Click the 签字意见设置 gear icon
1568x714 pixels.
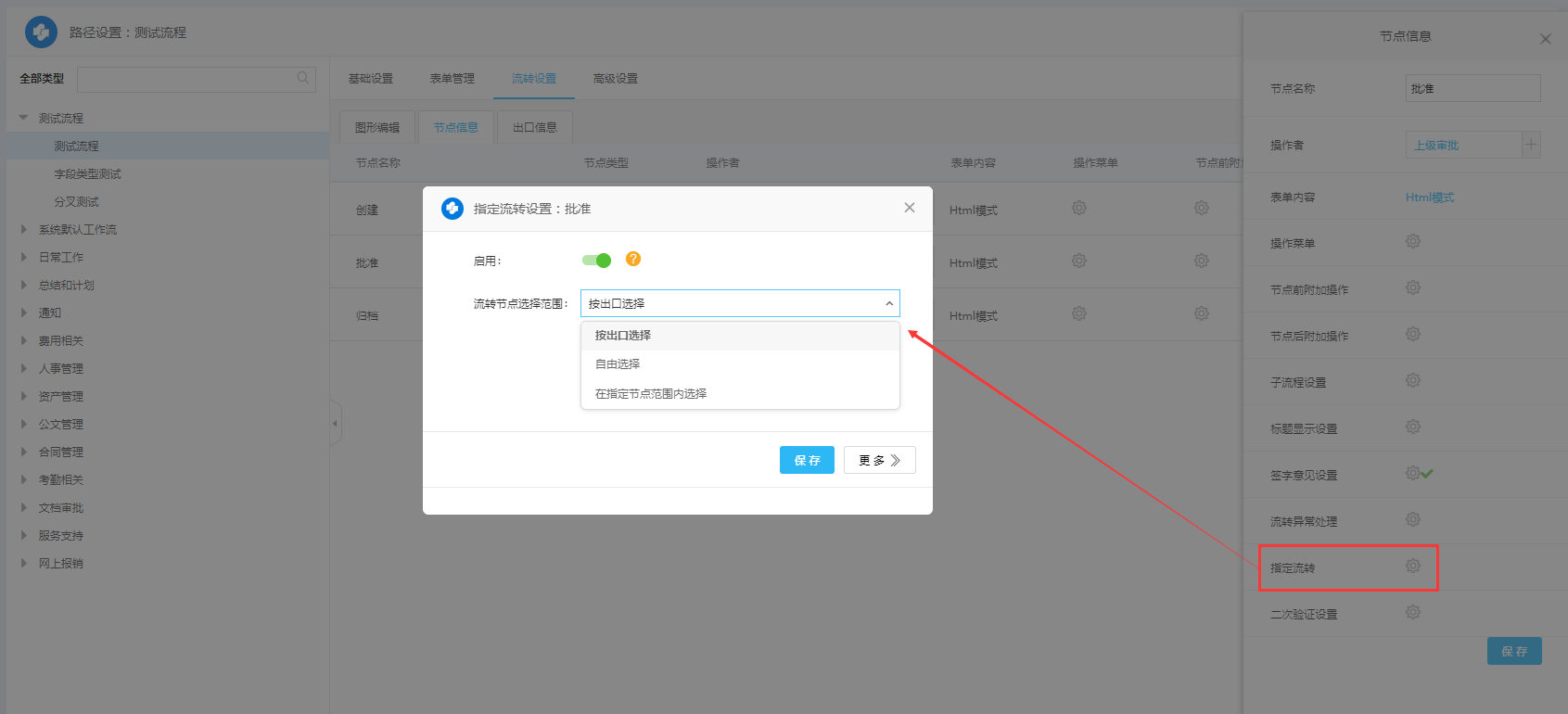point(1412,473)
